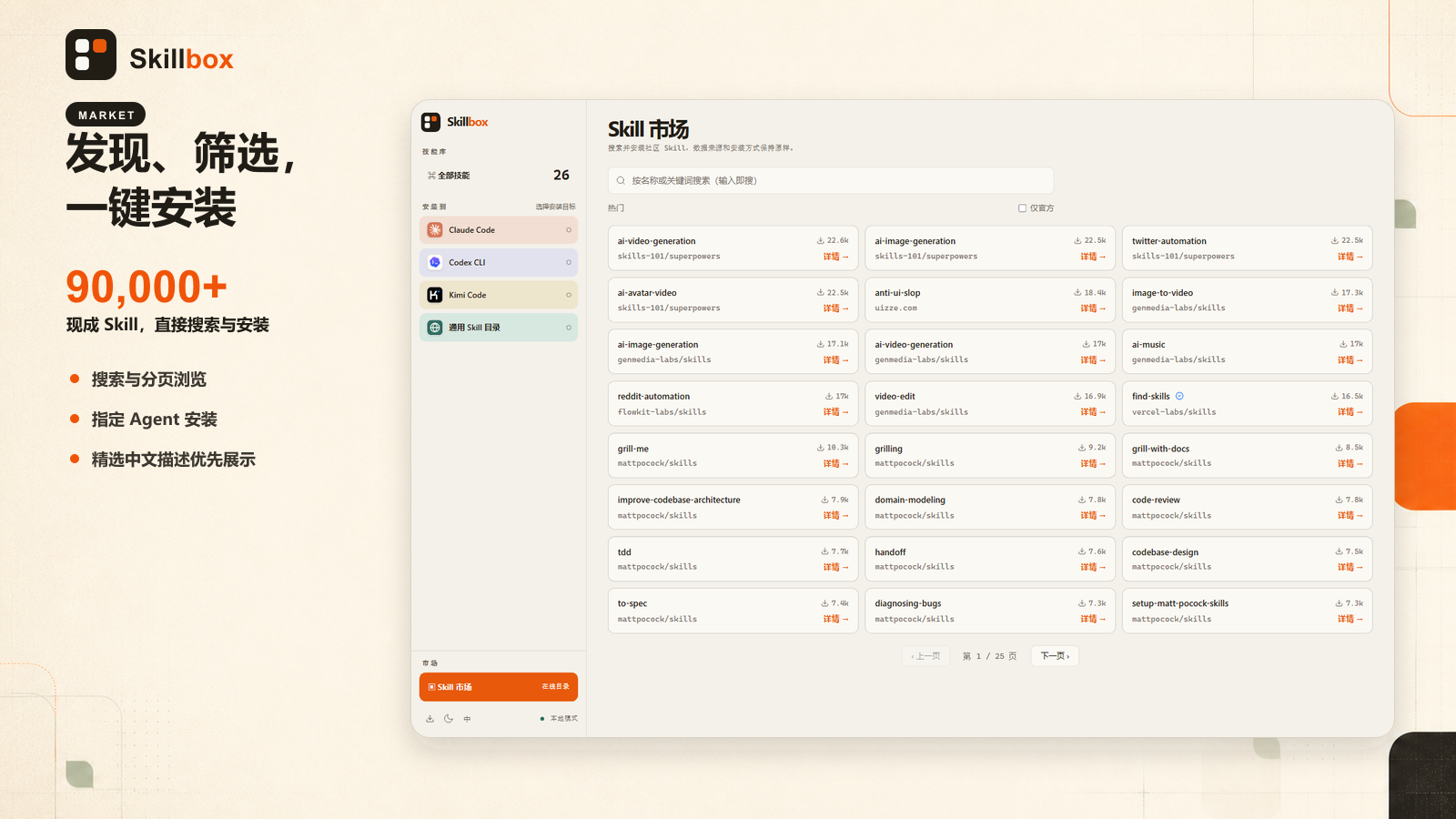Click the Codex CLI app icon

tap(435, 262)
